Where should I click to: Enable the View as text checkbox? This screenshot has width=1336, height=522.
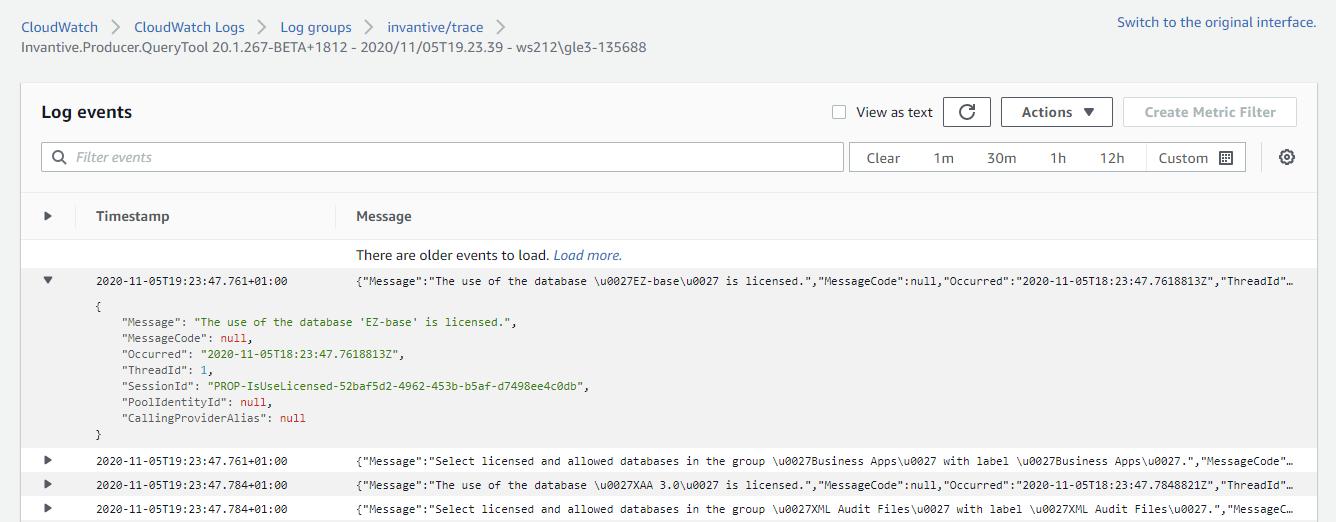pyautogui.click(x=839, y=112)
